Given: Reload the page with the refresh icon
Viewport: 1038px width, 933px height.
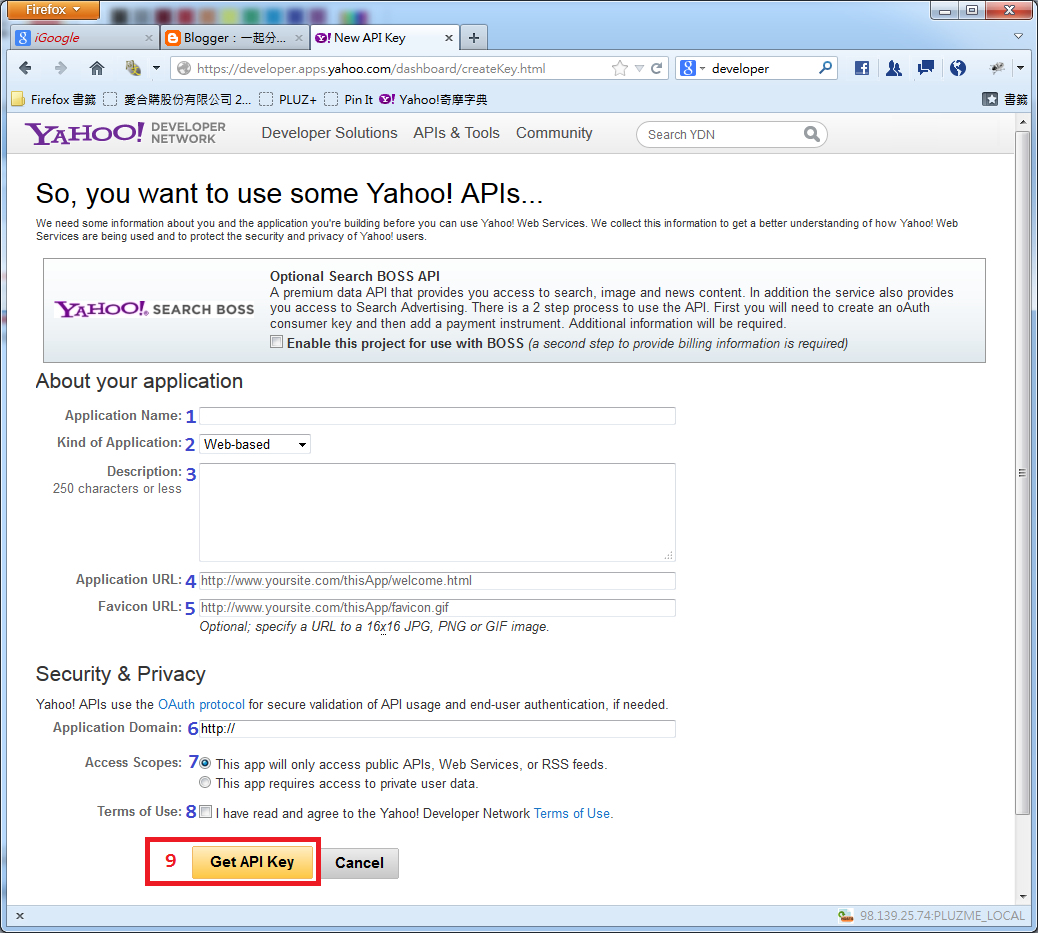Looking at the screenshot, I should (657, 68).
